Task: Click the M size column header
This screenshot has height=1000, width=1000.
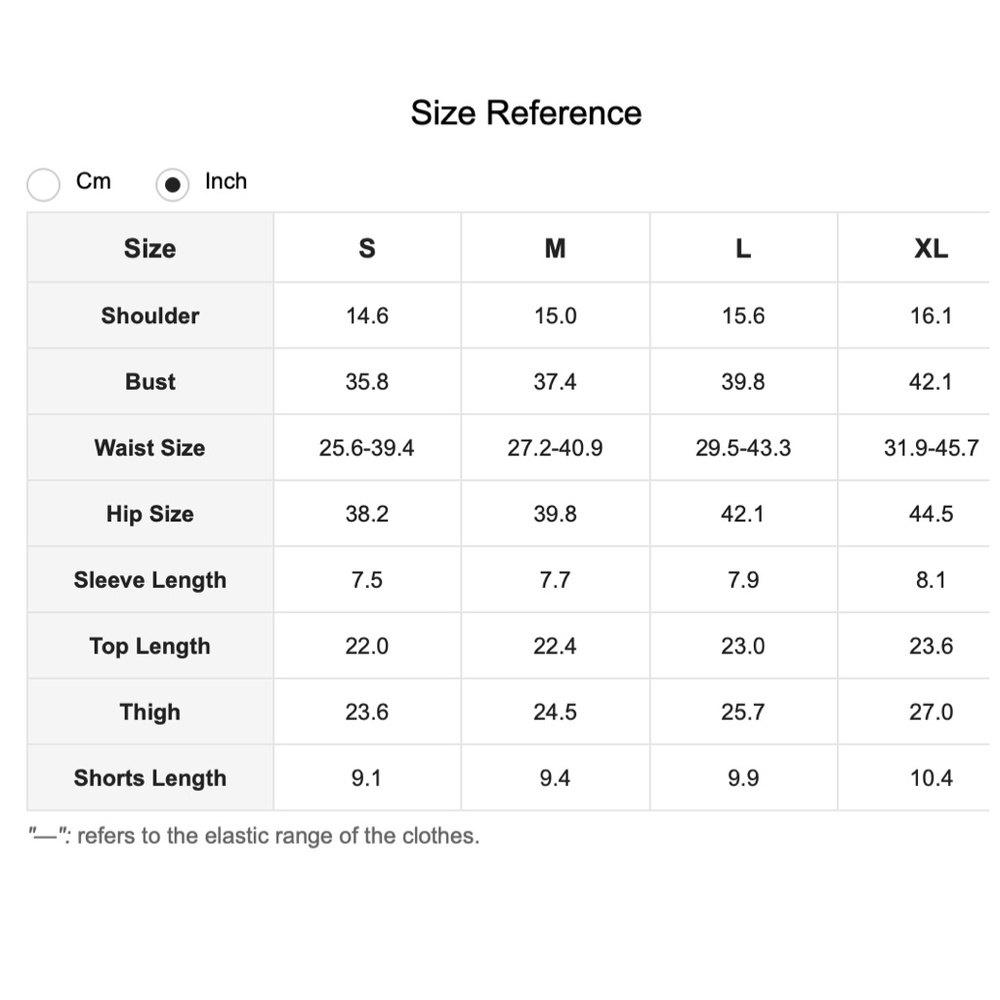Action: [x=555, y=249]
